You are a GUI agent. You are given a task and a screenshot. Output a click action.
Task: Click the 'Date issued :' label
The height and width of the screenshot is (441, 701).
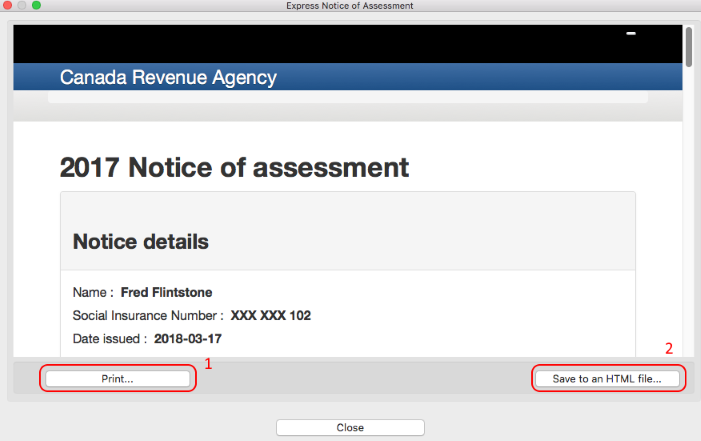click(x=110, y=339)
